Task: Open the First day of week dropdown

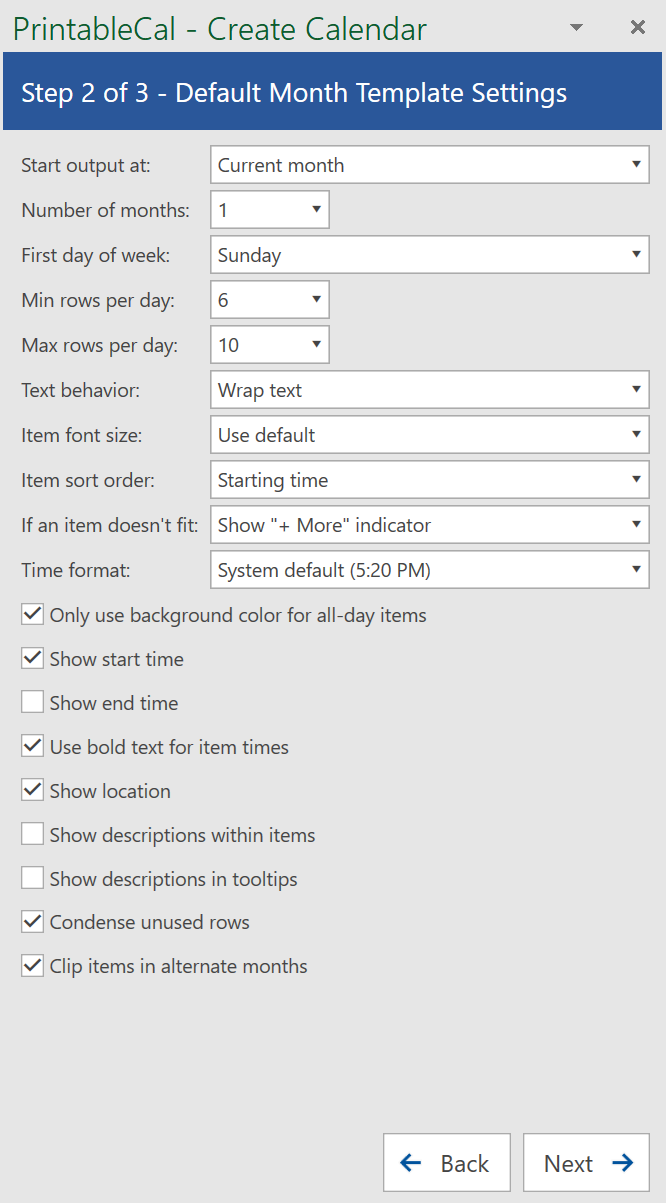Action: click(x=430, y=255)
